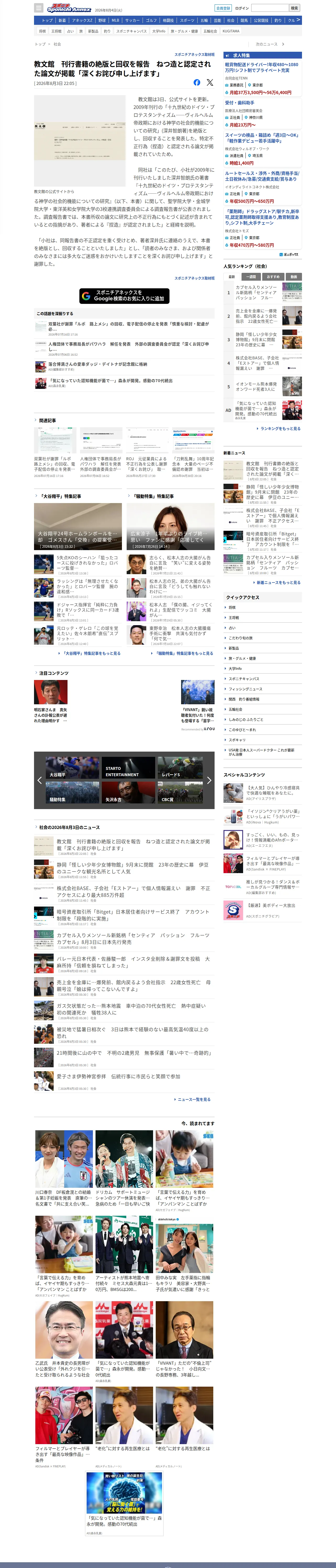336x1568 pixels.
Task: Open 暗号資産取引所「Bitget」 news headline
Action: [x=133, y=915]
